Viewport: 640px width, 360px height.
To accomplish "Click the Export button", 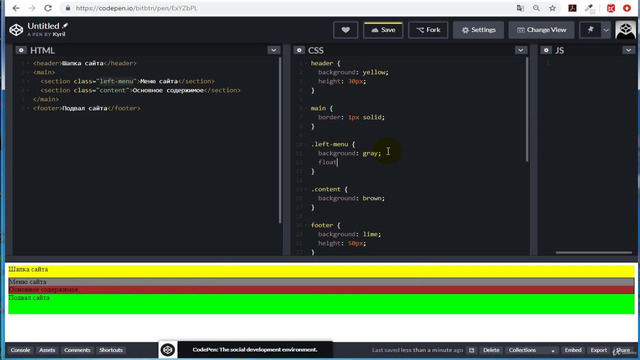I will [x=599, y=350].
